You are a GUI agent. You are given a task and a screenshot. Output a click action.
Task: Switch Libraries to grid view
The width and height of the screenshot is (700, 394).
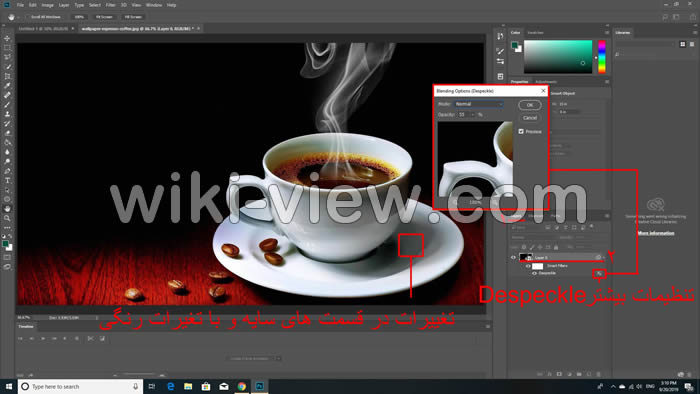click(683, 44)
